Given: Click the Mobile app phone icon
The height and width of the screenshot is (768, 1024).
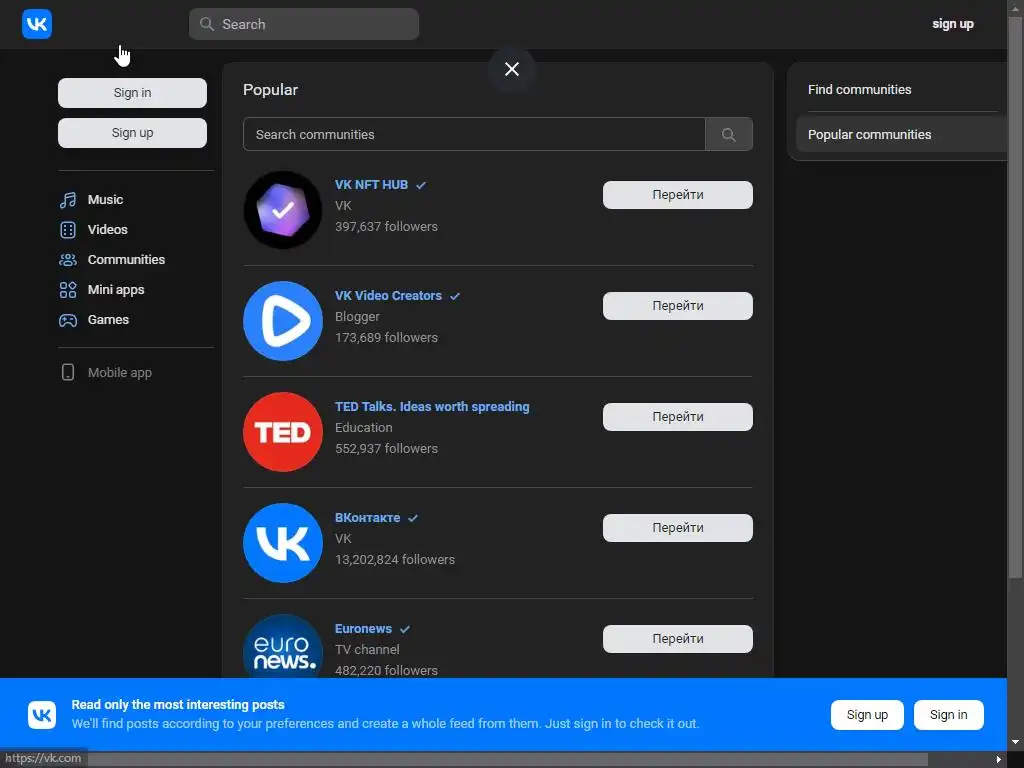Looking at the screenshot, I should tap(68, 372).
